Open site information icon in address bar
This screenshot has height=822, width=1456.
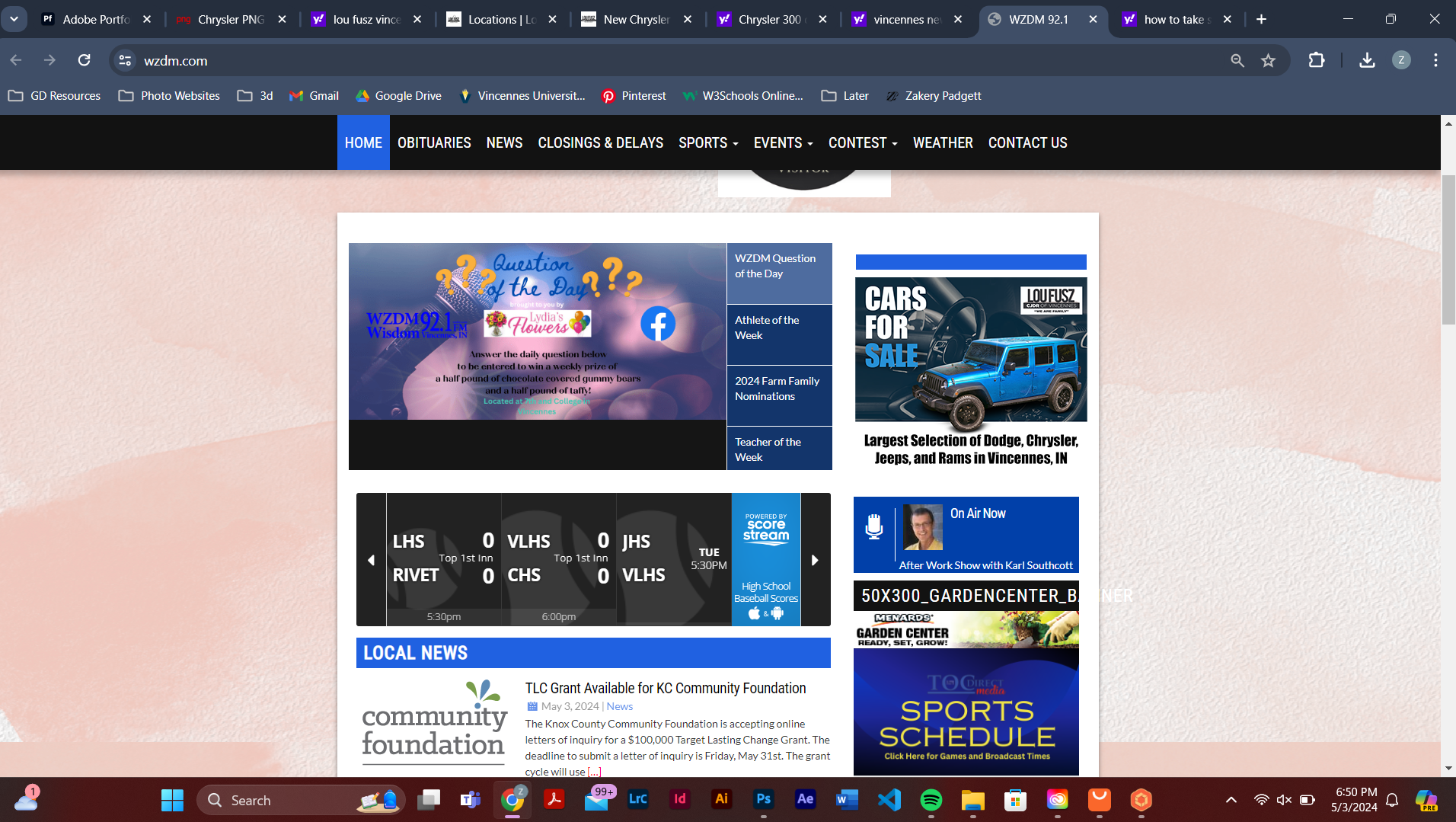(x=126, y=60)
